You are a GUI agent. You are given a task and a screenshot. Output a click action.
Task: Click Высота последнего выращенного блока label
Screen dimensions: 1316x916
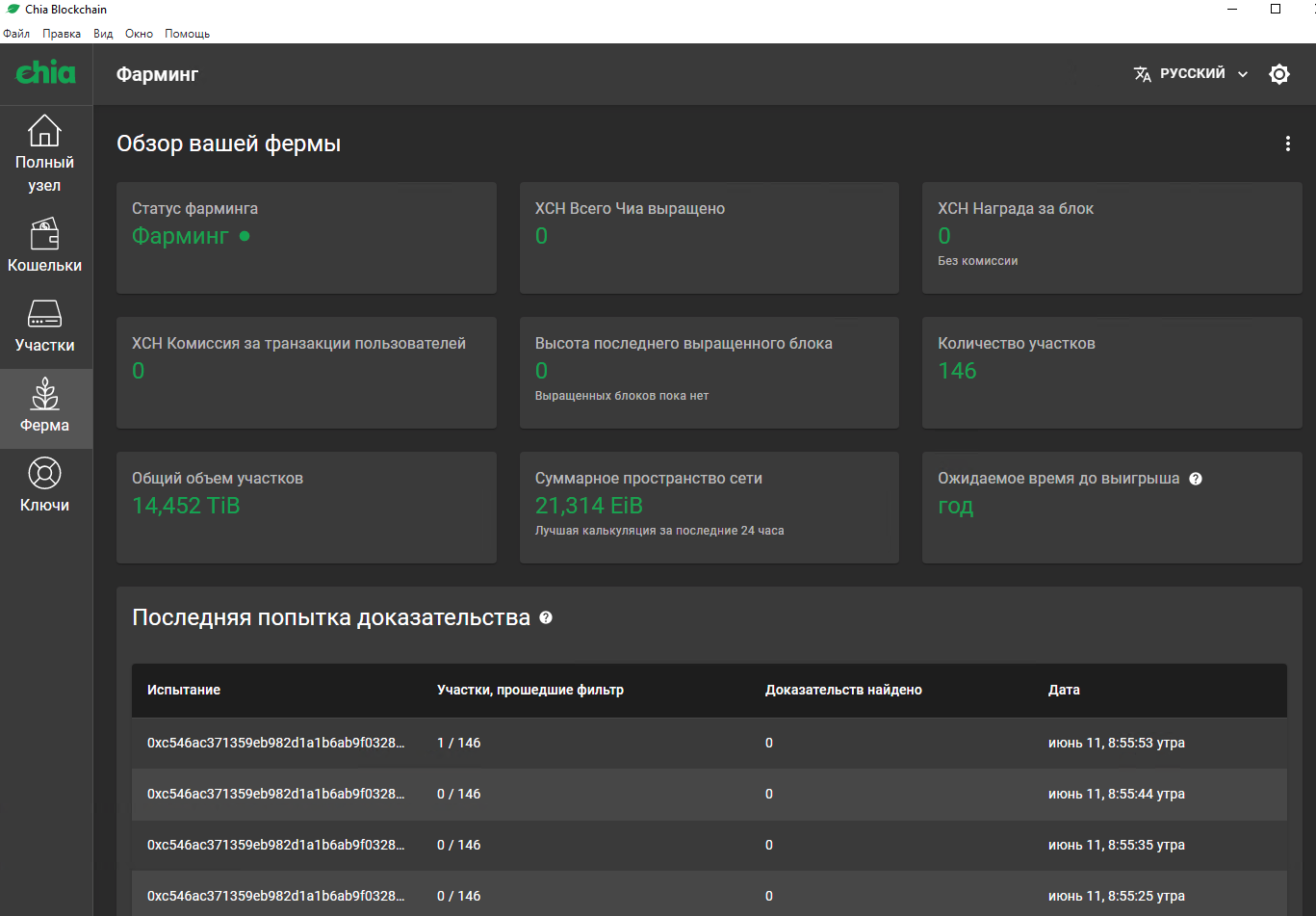coord(684,344)
